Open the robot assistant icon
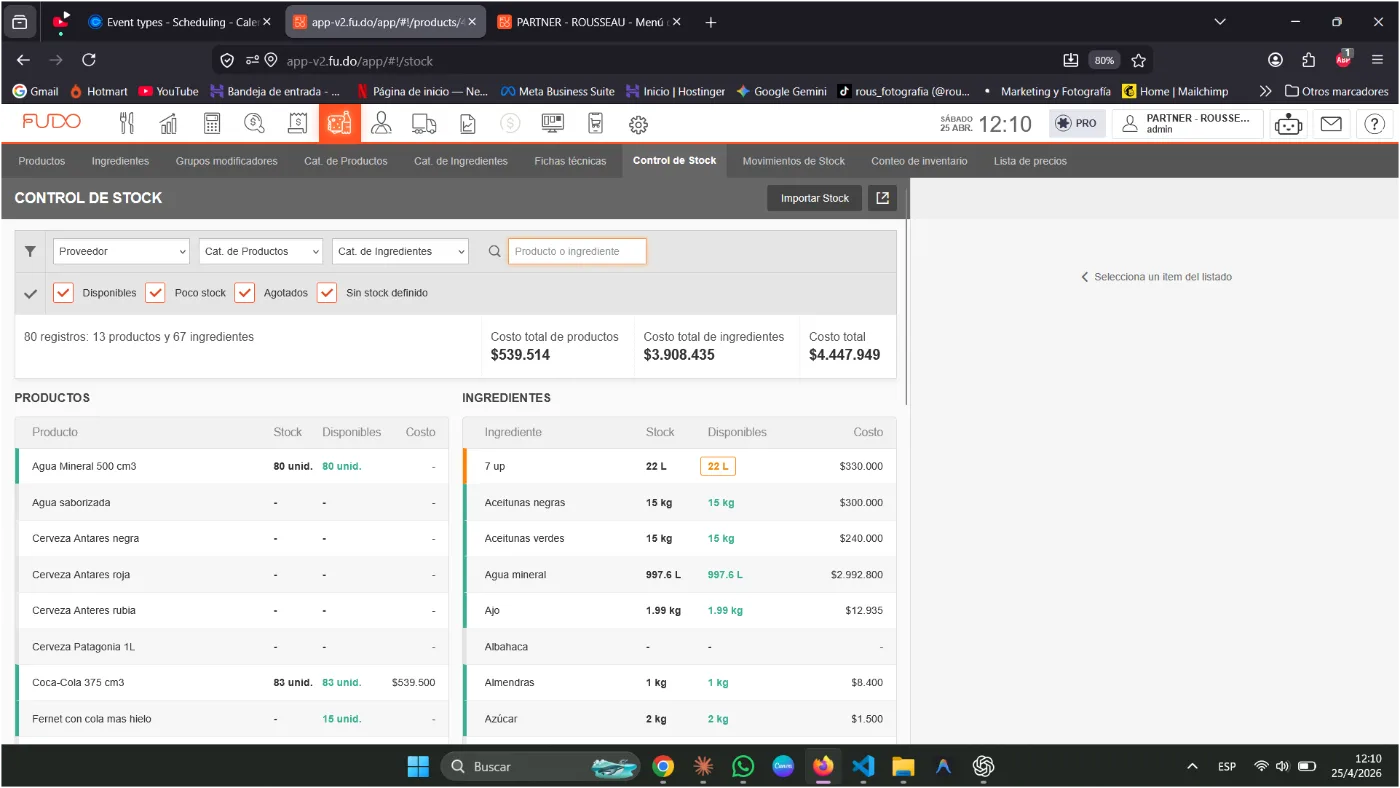 click(x=1290, y=124)
